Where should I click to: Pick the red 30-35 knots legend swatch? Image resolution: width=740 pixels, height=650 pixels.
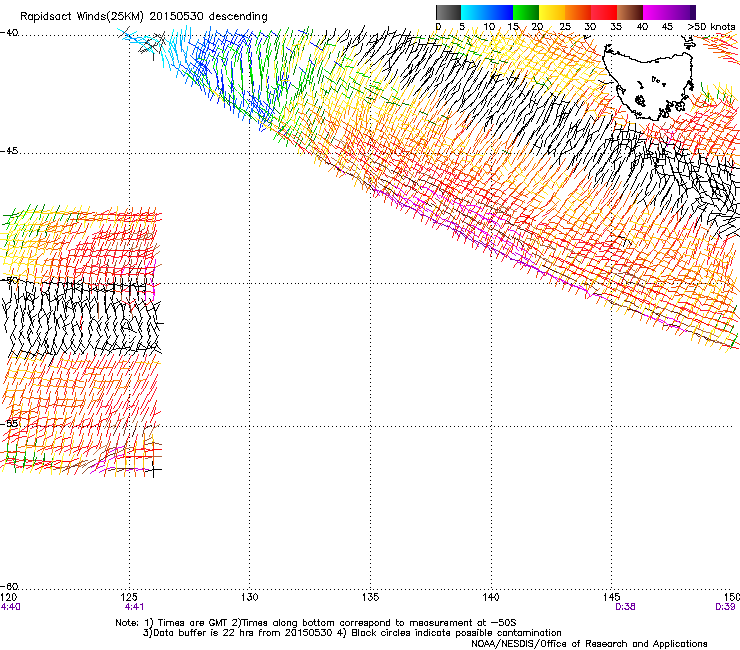coord(604,12)
